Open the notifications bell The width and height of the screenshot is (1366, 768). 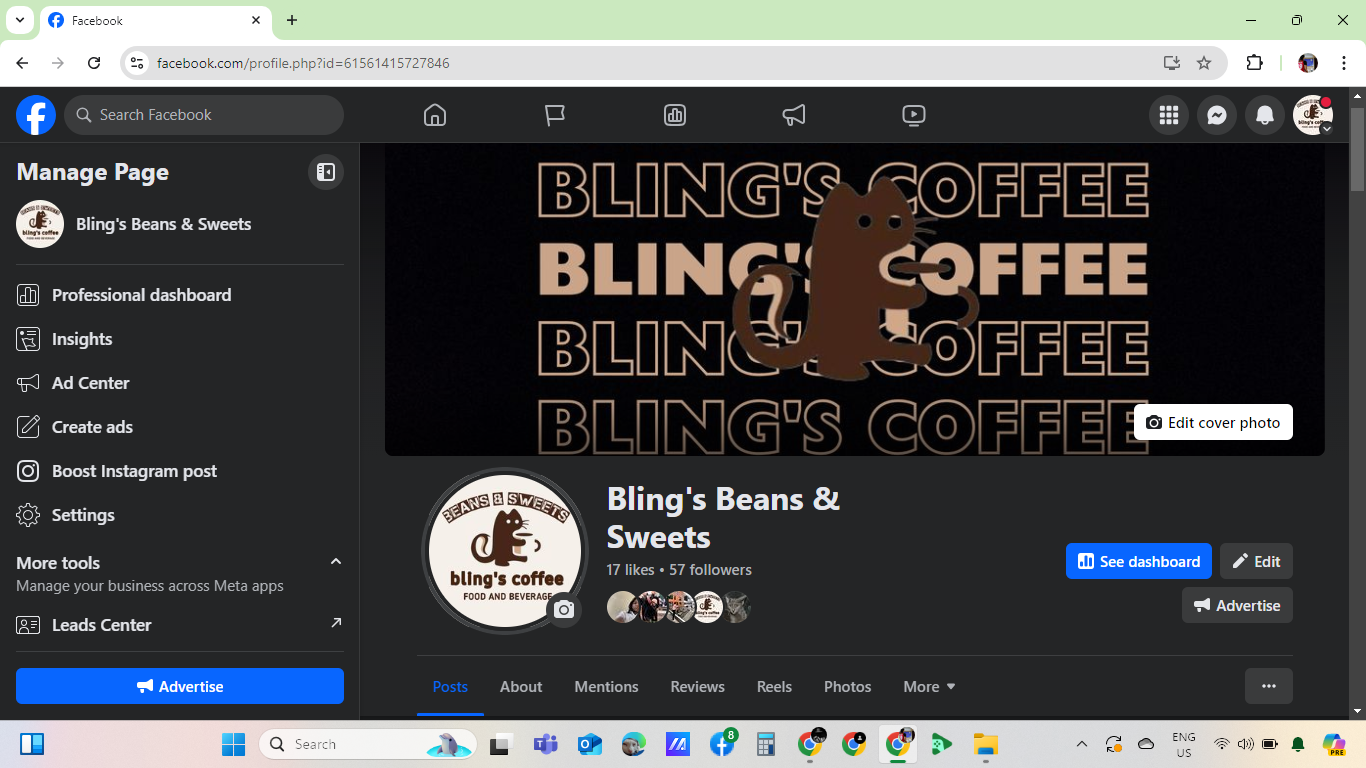click(x=1265, y=115)
